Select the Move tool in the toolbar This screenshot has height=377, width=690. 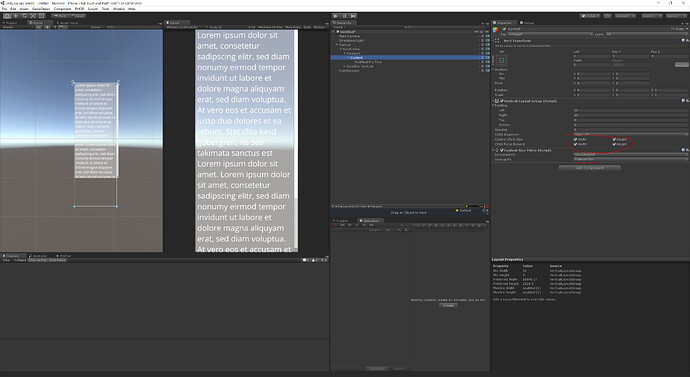(x=16, y=16)
